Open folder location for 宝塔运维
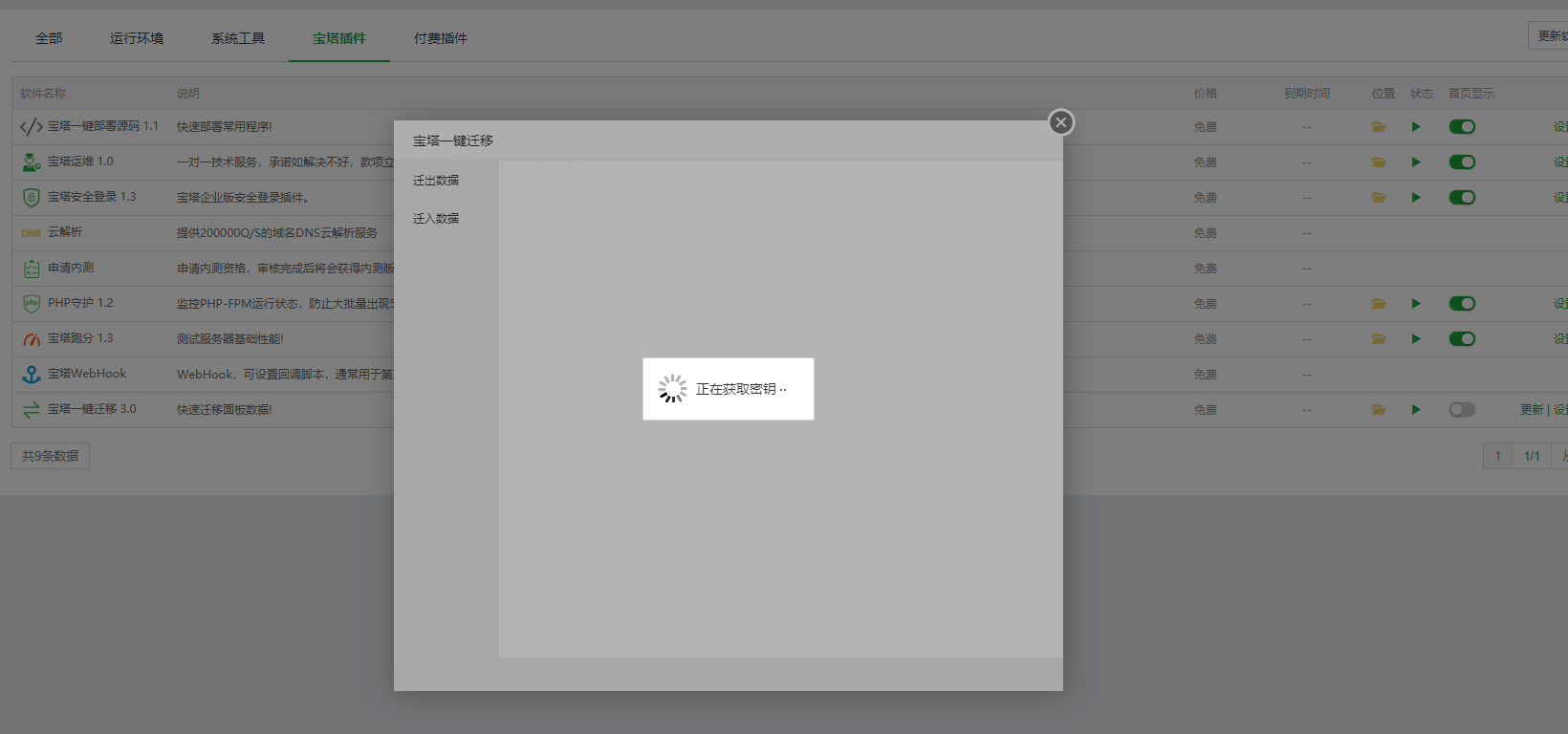This screenshot has width=1568, height=734. pos(1379,162)
